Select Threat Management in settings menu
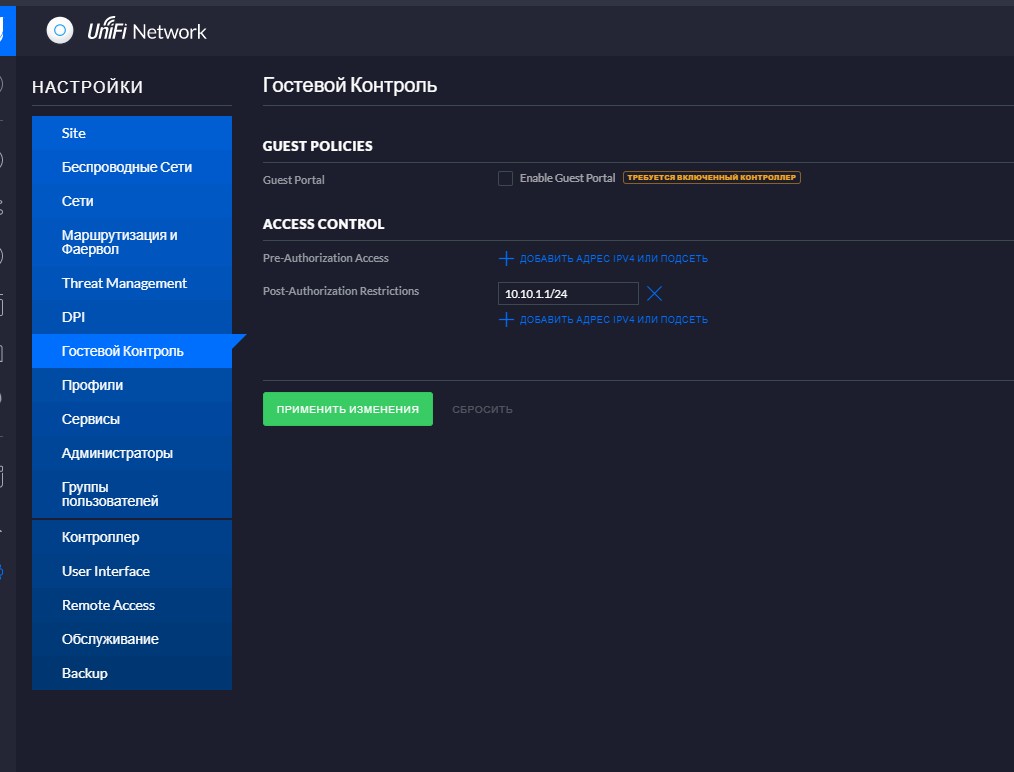This screenshot has height=772, width=1014. point(124,283)
